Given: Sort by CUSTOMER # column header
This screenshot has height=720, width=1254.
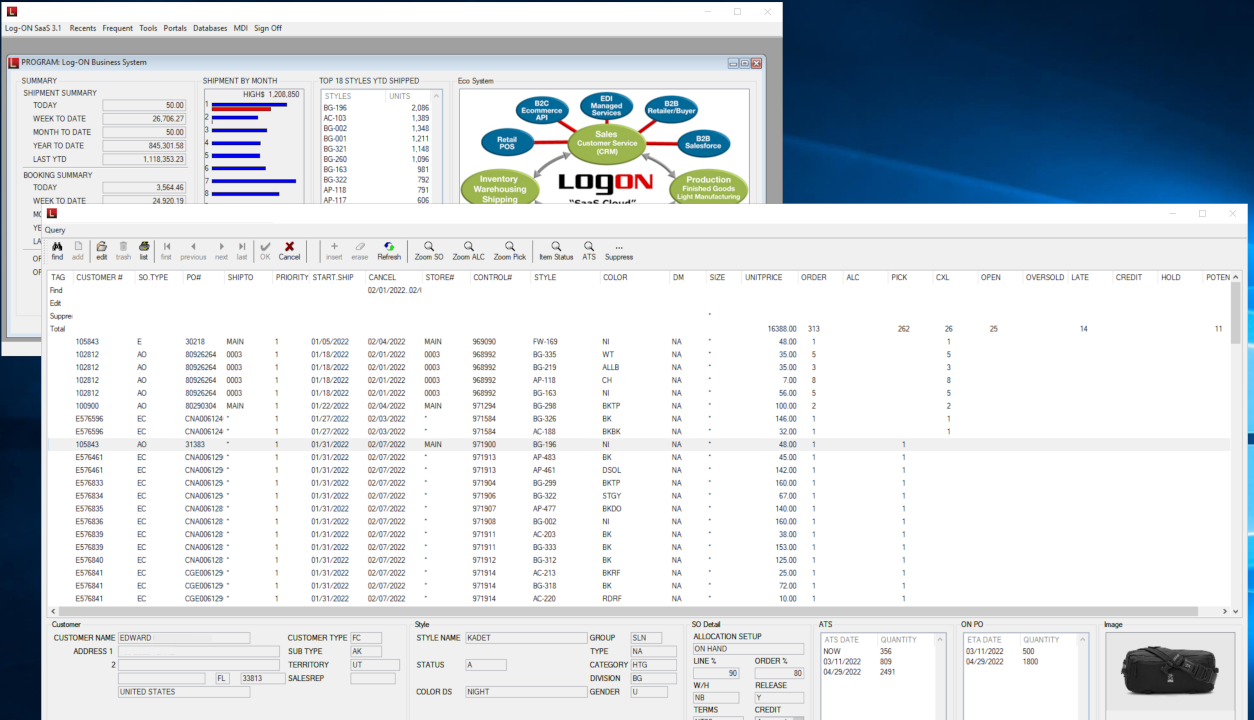Looking at the screenshot, I should pyautogui.click(x=99, y=277).
